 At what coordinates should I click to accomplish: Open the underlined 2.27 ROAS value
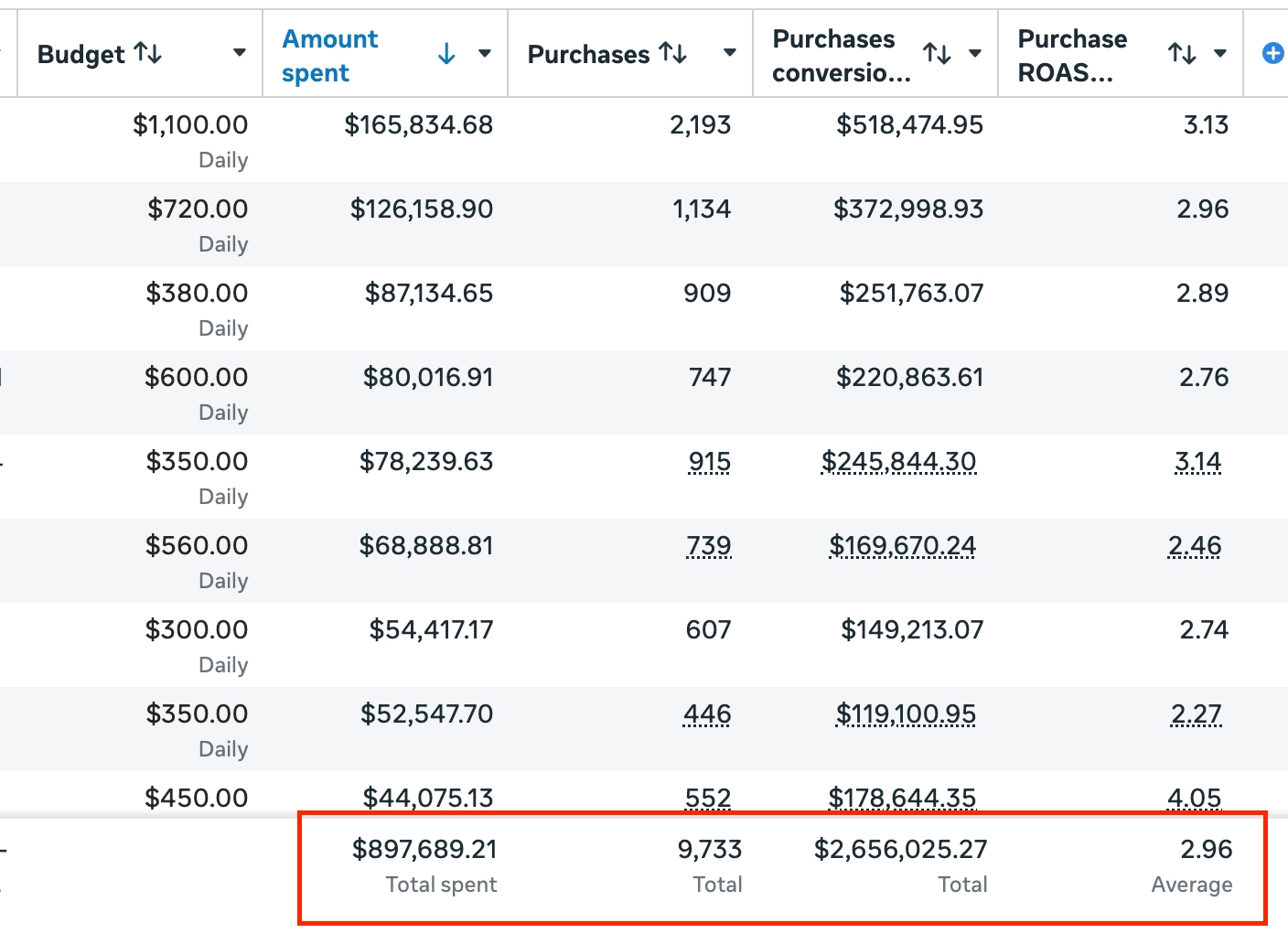1197,714
